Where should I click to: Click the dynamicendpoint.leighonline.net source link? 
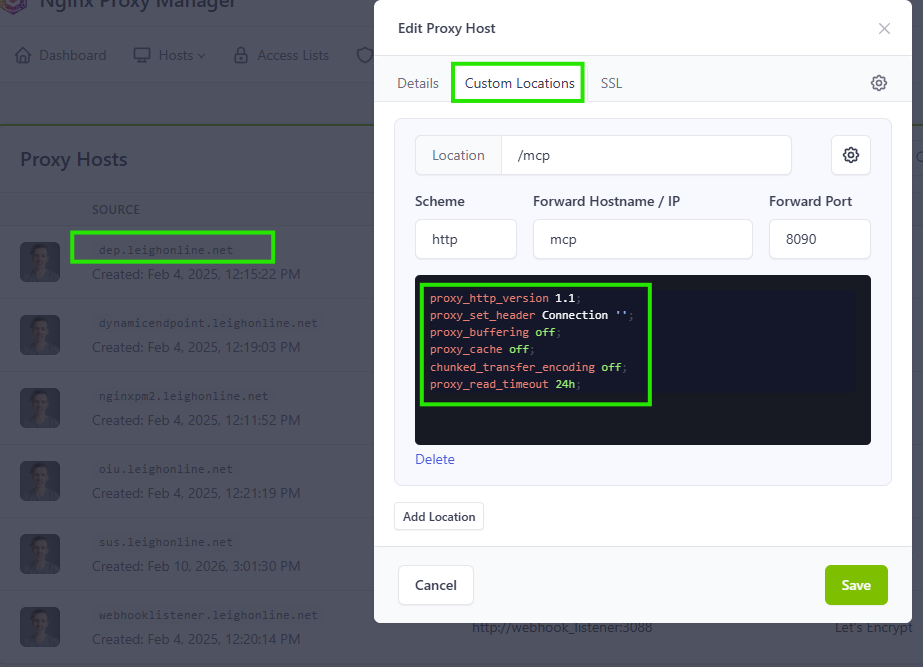(x=208, y=323)
